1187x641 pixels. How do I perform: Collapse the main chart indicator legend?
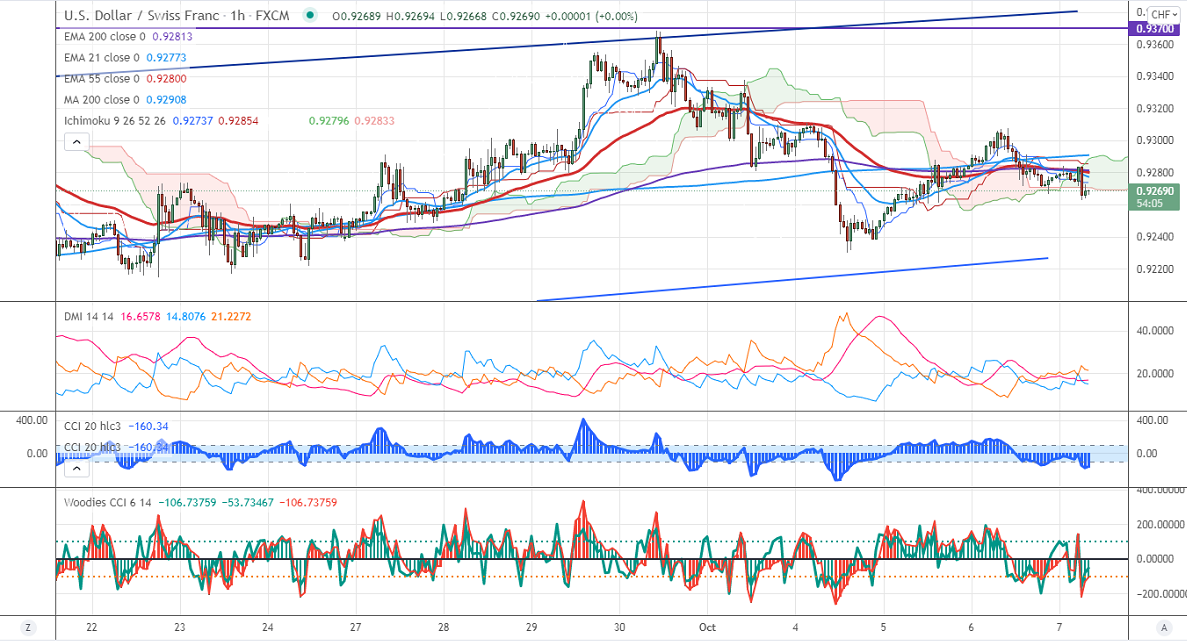[x=76, y=142]
